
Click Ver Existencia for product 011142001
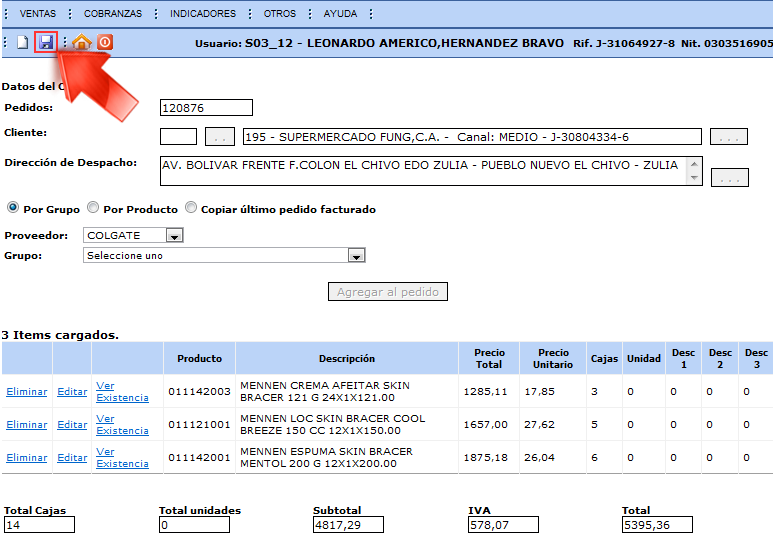coord(122,458)
